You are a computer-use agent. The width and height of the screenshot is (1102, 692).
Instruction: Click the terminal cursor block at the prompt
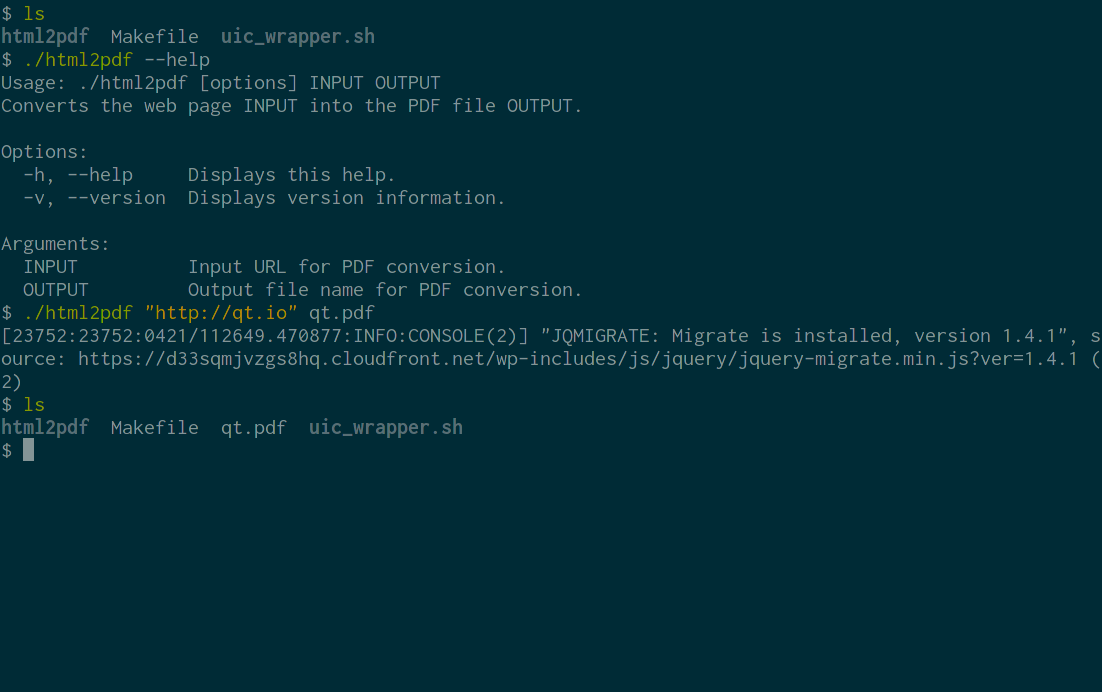(29, 451)
